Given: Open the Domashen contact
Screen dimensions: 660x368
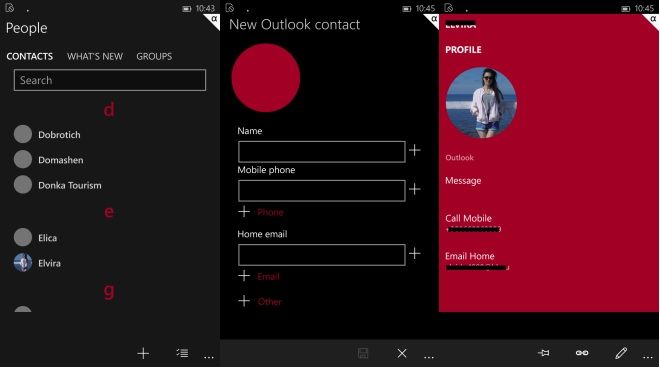Looking at the screenshot, I should point(61,160).
